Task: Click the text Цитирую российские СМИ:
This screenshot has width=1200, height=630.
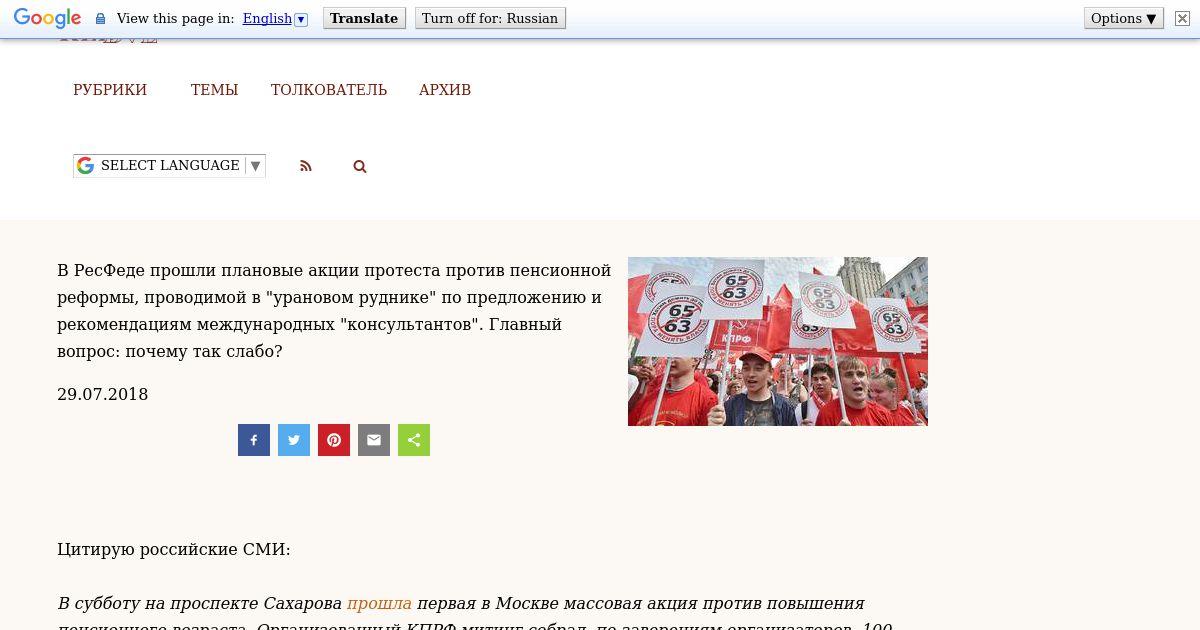Action: (174, 550)
